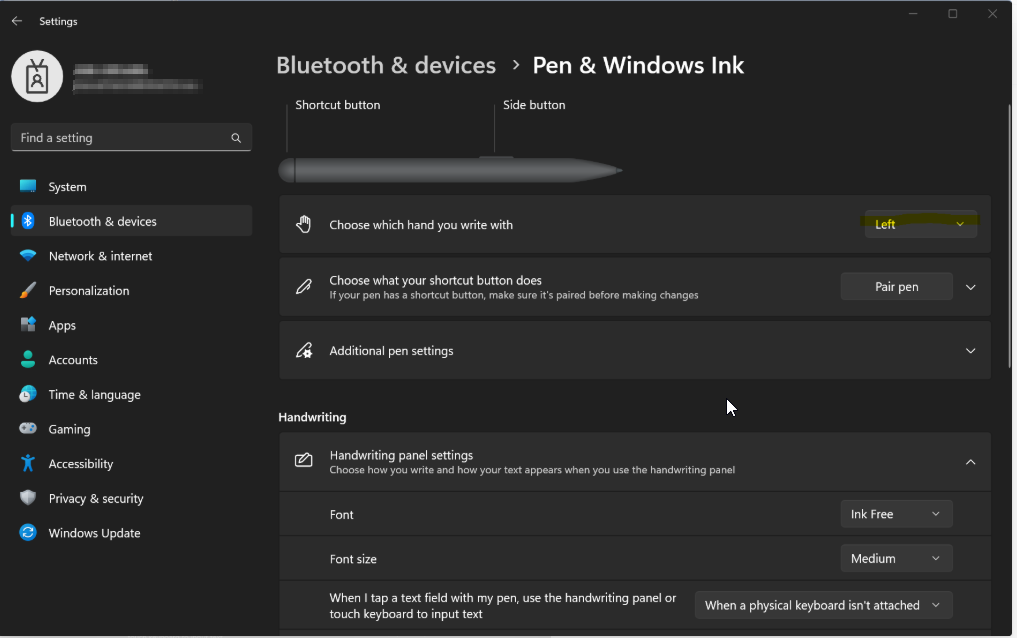
Task: Open Apps settings page
Action: pyautogui.click(x=132, y=325)
